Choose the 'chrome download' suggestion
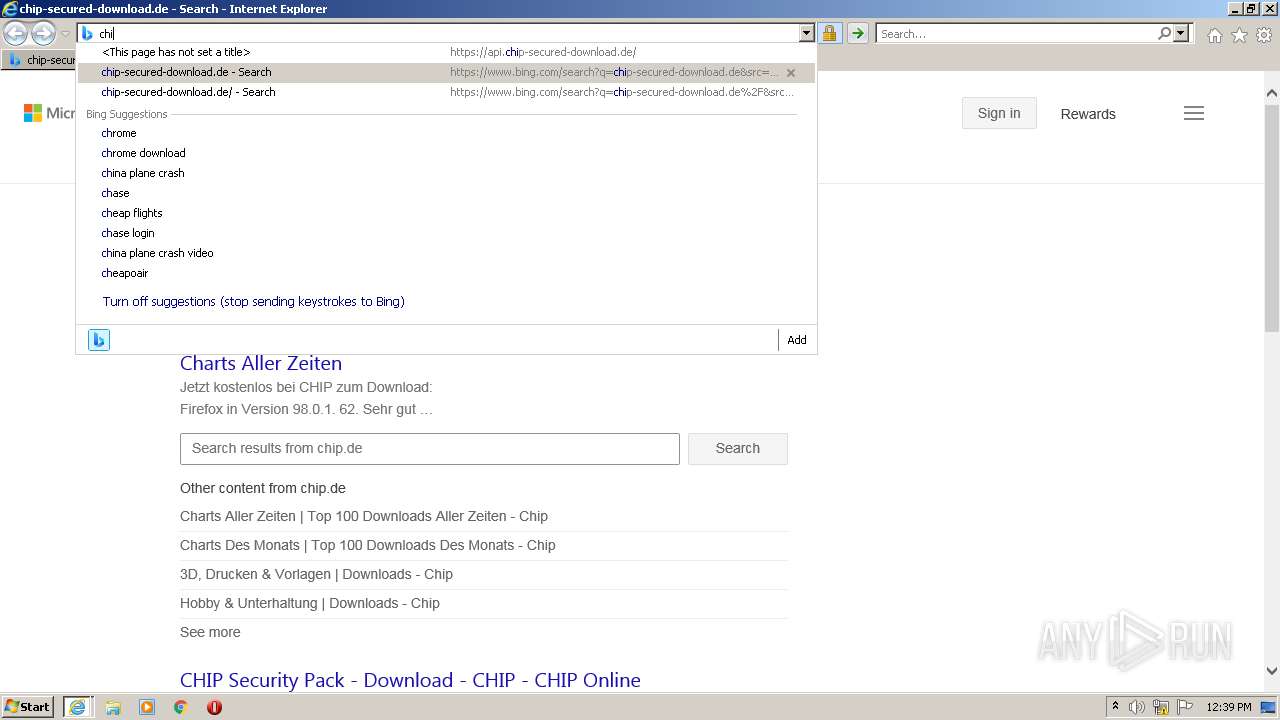 click(x=143, y=153)
